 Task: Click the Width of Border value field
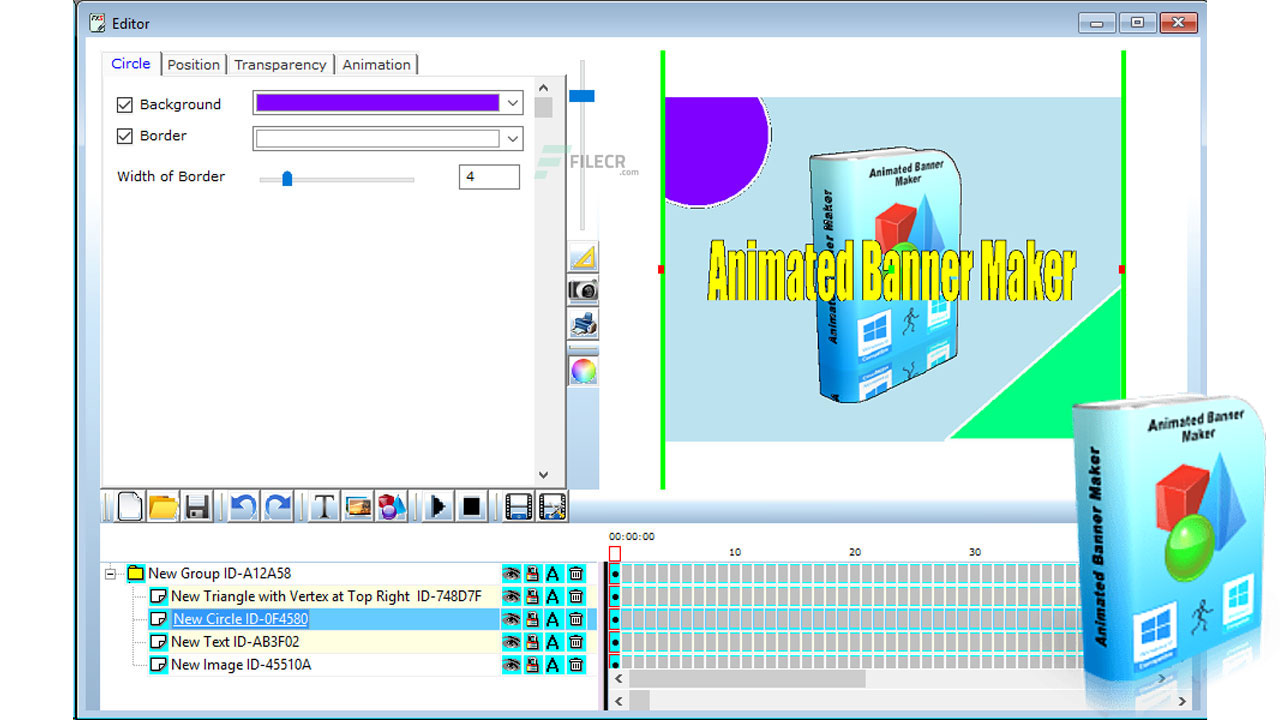490,177
